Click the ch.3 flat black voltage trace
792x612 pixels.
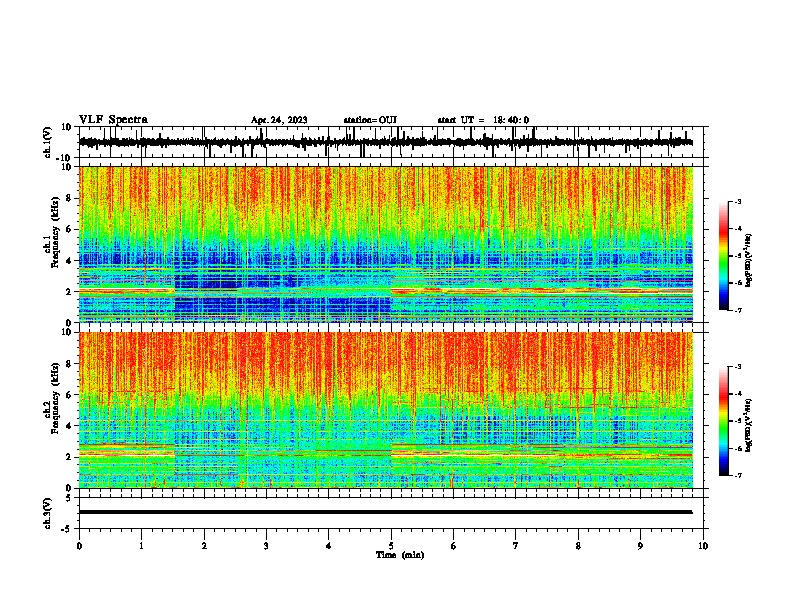[x=385, y=512]
